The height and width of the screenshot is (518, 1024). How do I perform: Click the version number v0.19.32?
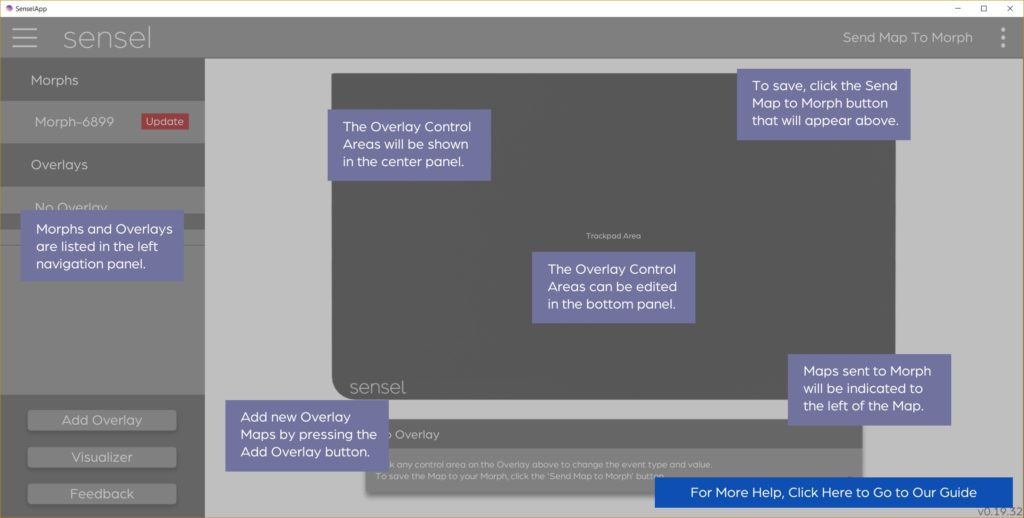click(998, 512)
